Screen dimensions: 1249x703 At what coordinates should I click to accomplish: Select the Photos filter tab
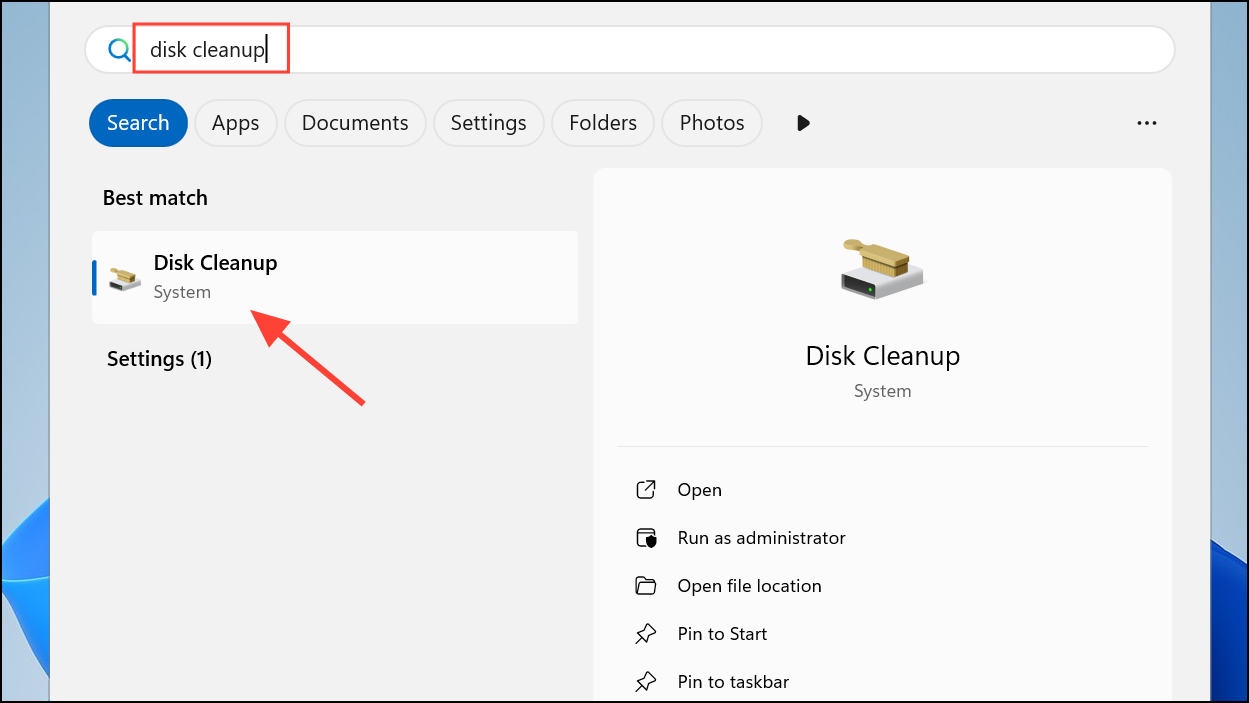pos(711,123)
